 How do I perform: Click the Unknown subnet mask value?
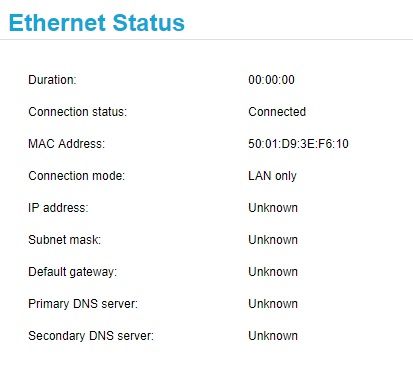pos(273,240)
